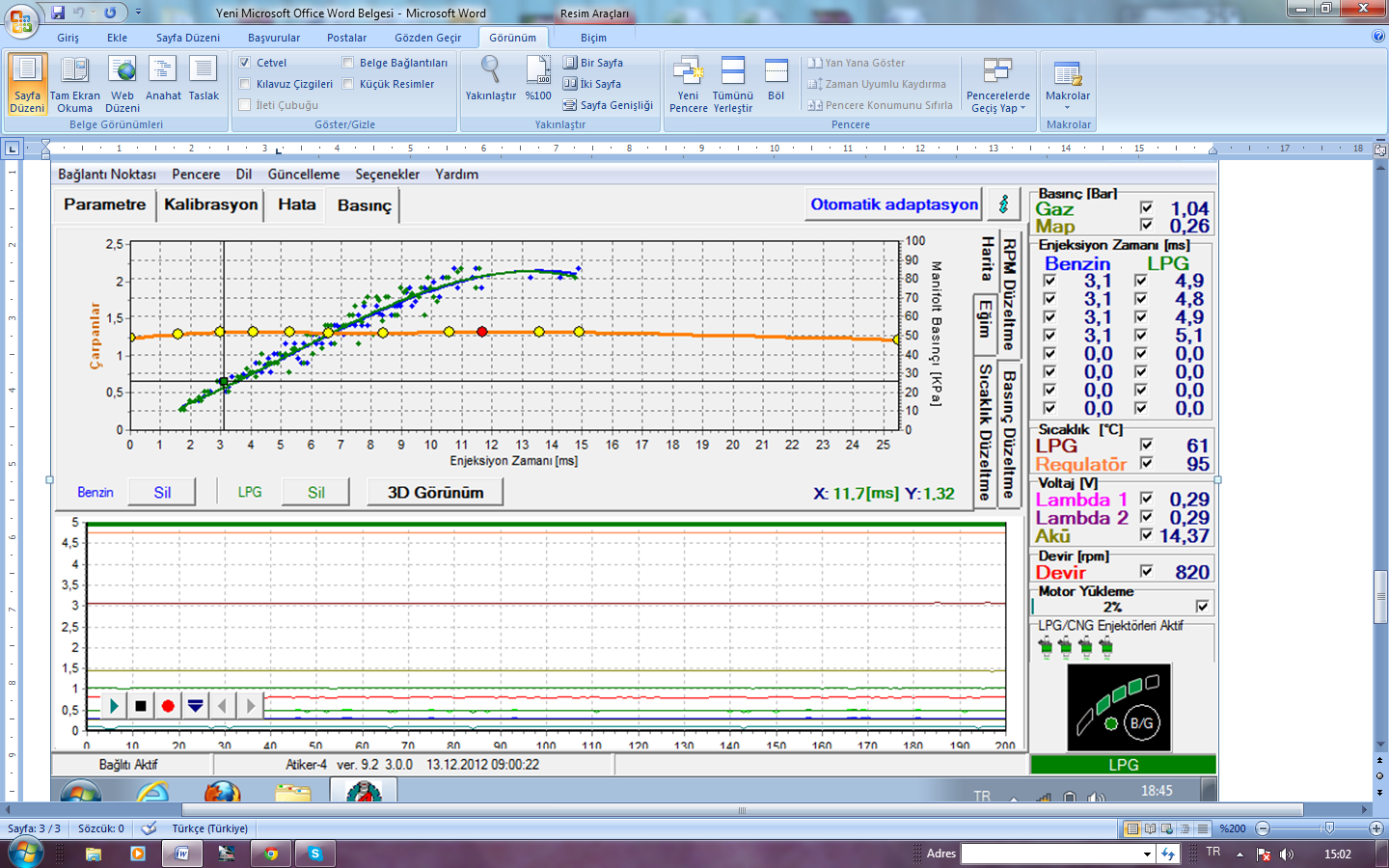The image size is (1389, 868).
Task: Open the Giriş ribbon tab
Action: [x=68, y=38]
